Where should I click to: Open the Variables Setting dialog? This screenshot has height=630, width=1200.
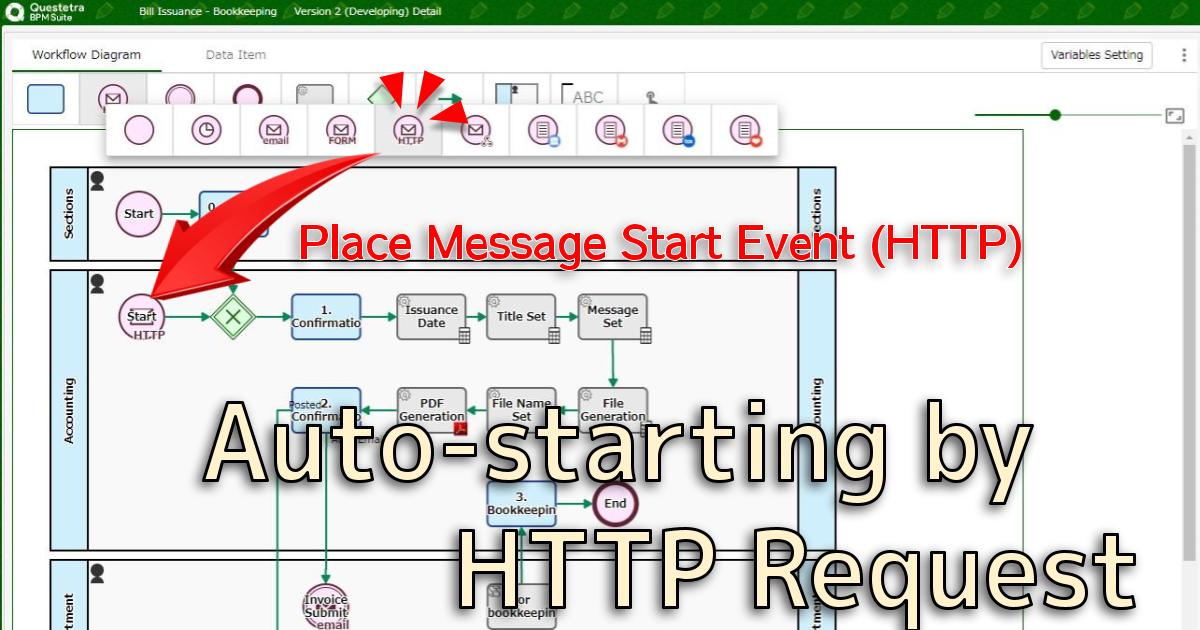1096,55
